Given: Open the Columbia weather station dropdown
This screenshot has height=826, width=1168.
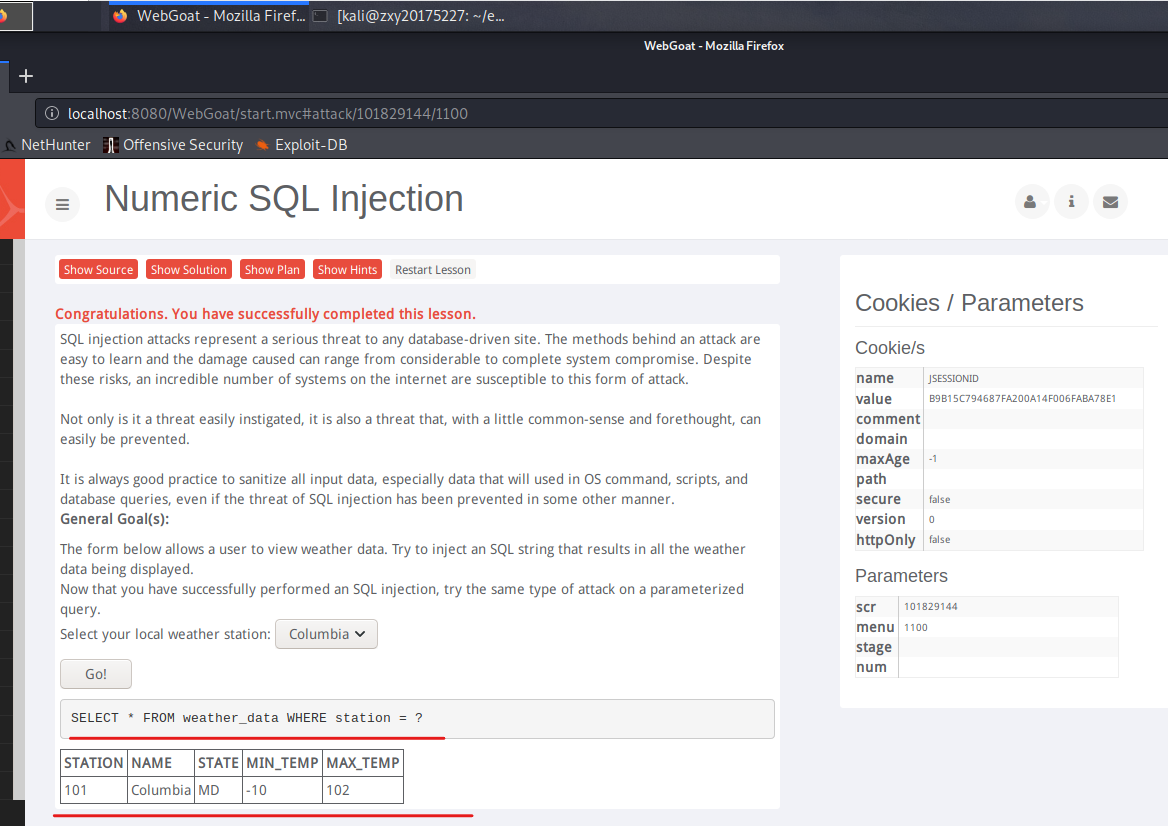Looking at the screenshot, I should (x=326, y=634).
